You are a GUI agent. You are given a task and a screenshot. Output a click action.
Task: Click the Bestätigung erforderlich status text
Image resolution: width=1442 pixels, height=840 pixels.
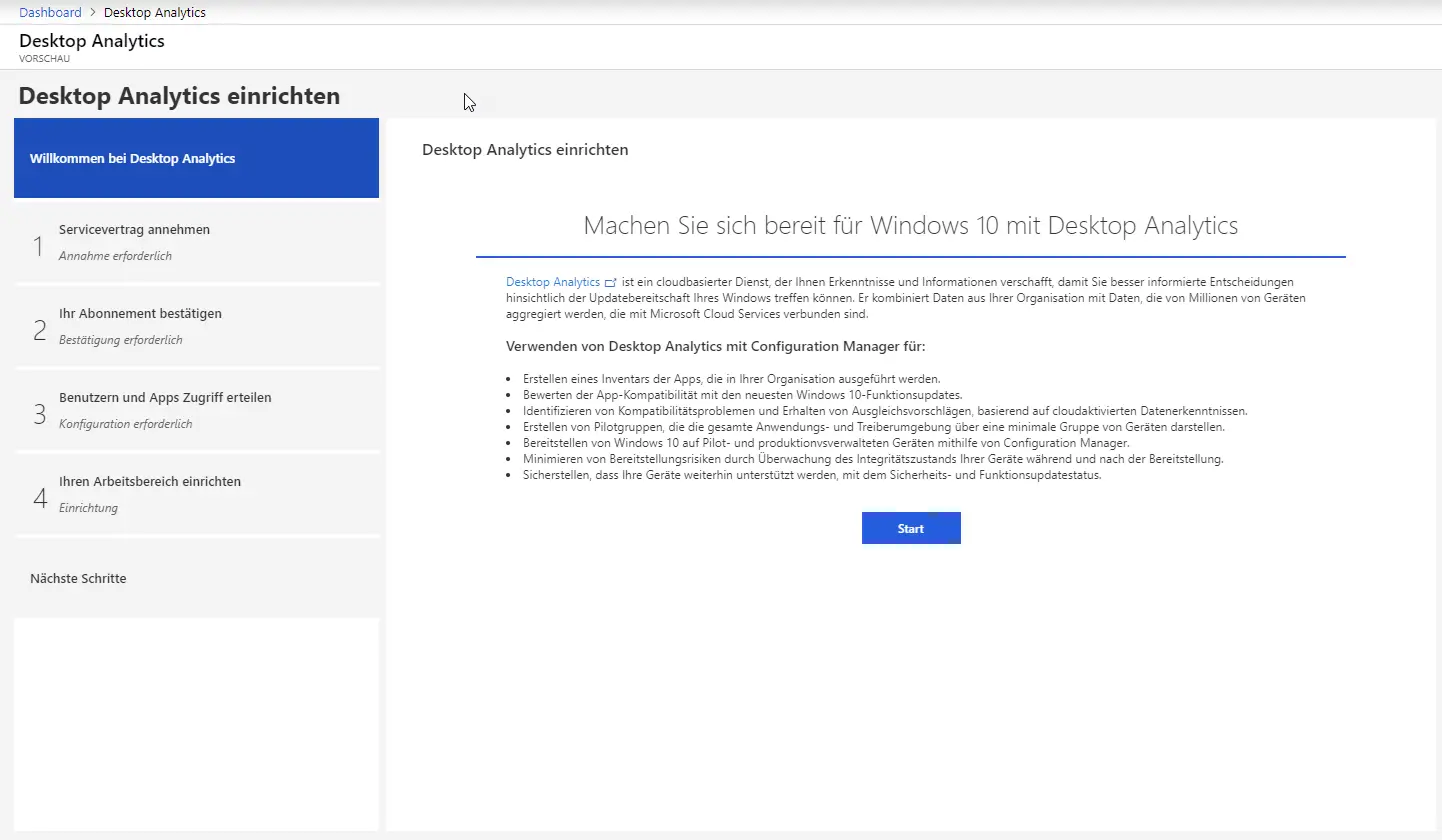121,340
